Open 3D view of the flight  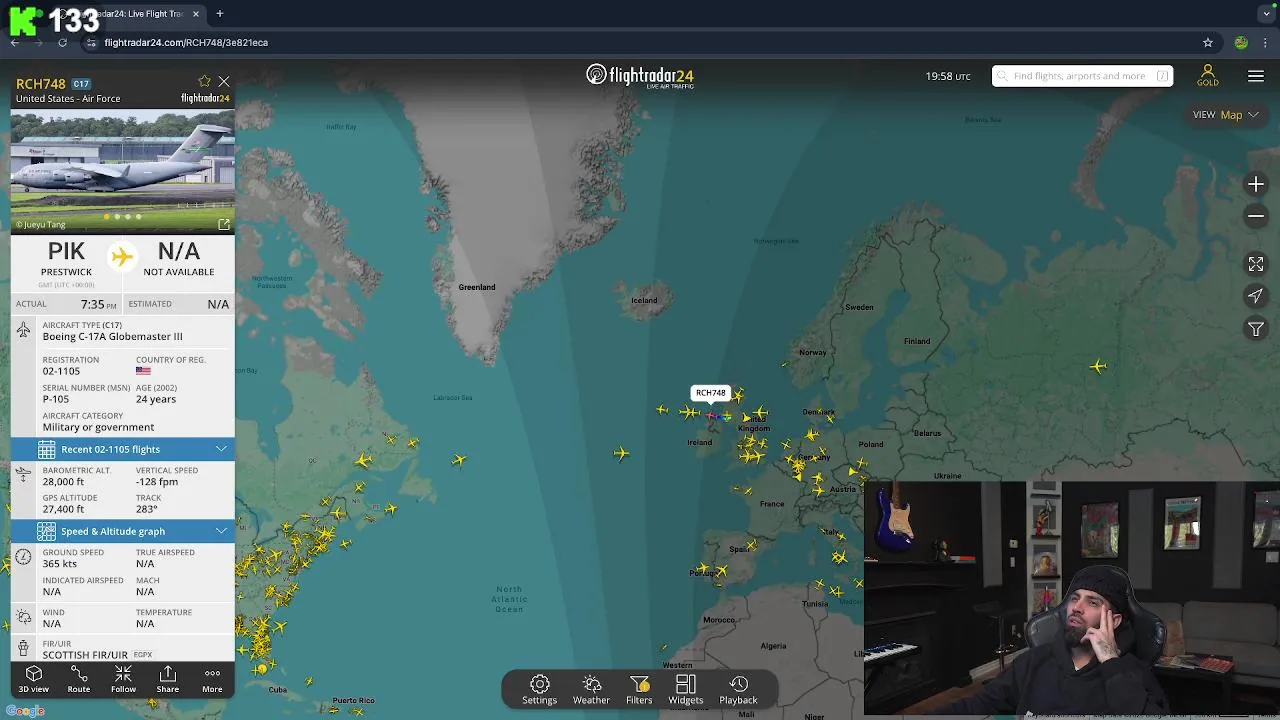coord(33,679)
